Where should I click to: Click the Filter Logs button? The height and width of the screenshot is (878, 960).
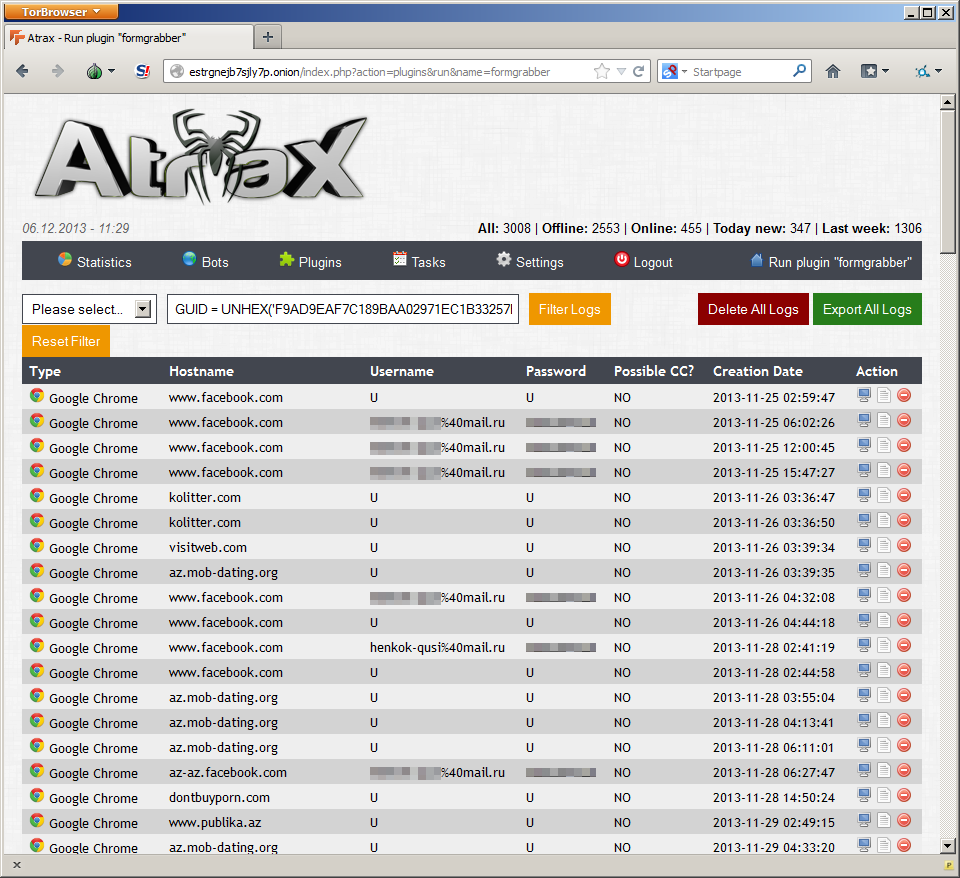coord(569,309)
